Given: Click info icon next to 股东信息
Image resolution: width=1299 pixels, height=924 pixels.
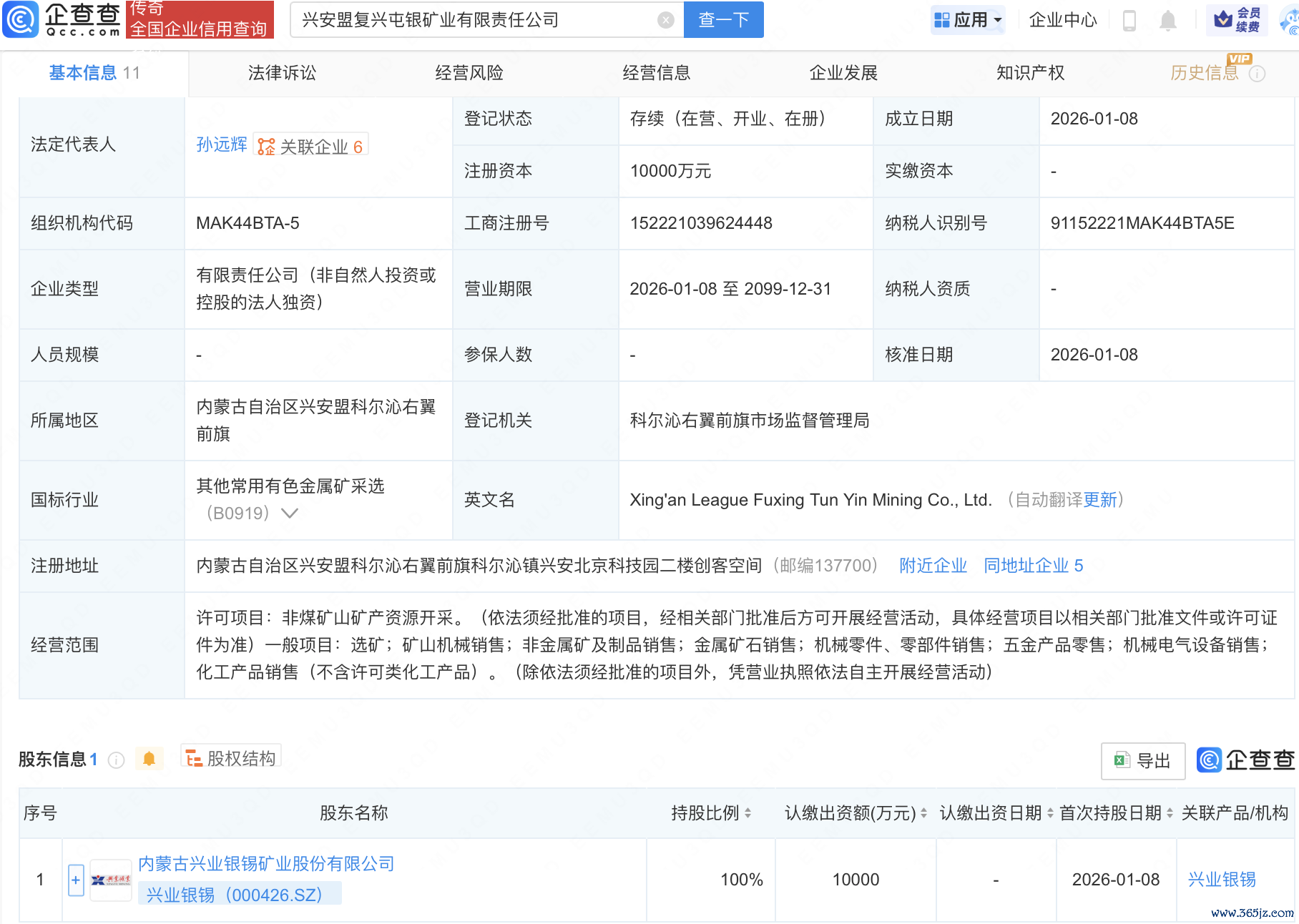Looking at the screenshot, I should pyautogui.click(x=116, y=760).
